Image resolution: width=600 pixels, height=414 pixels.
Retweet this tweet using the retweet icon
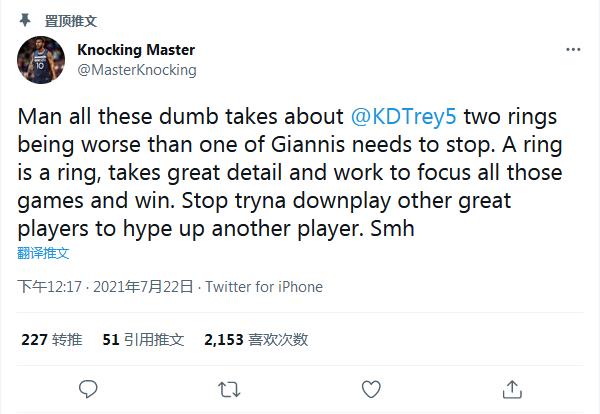pos(229,387)
